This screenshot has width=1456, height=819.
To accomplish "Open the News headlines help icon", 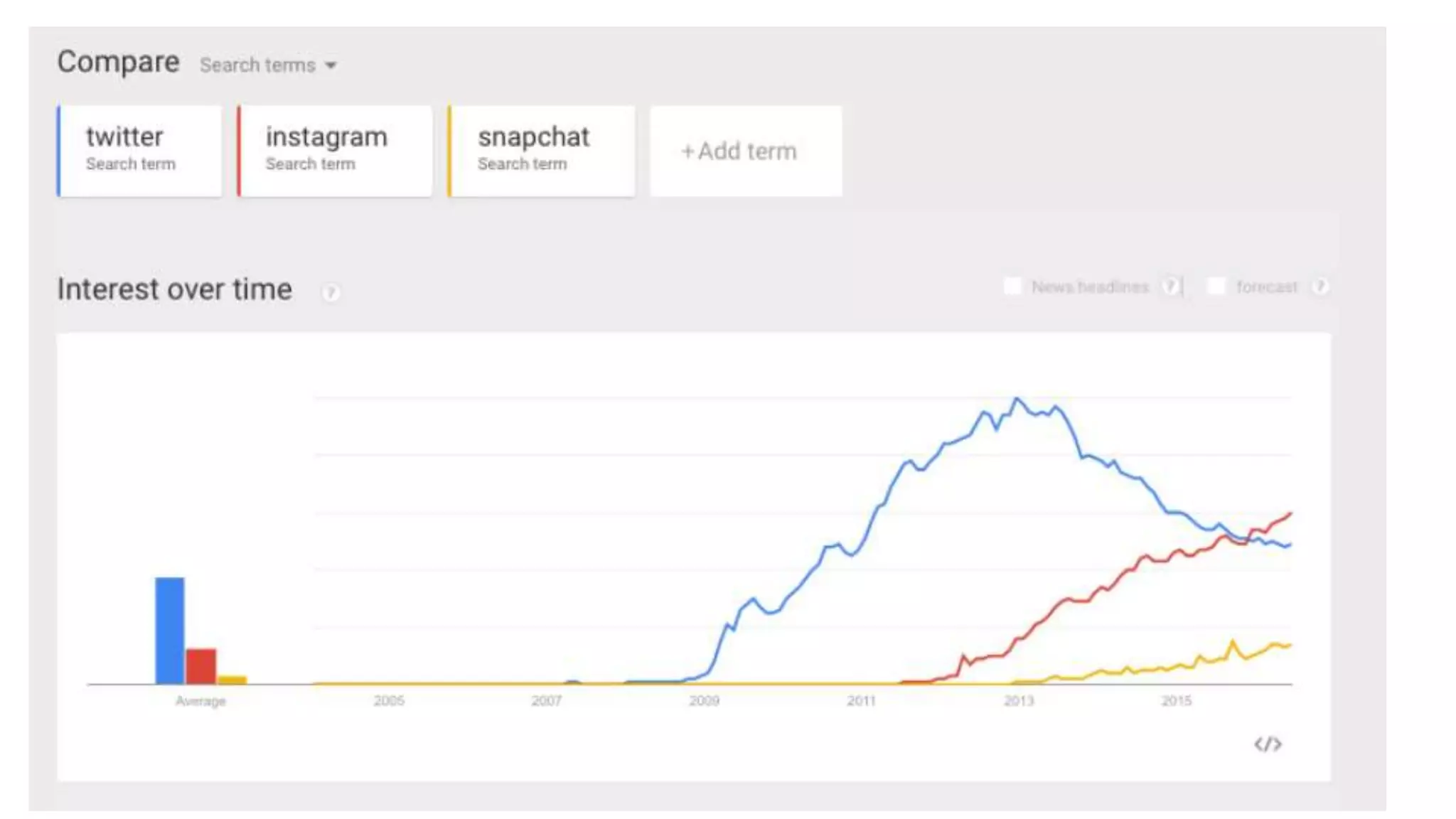I will [1170, 287].
